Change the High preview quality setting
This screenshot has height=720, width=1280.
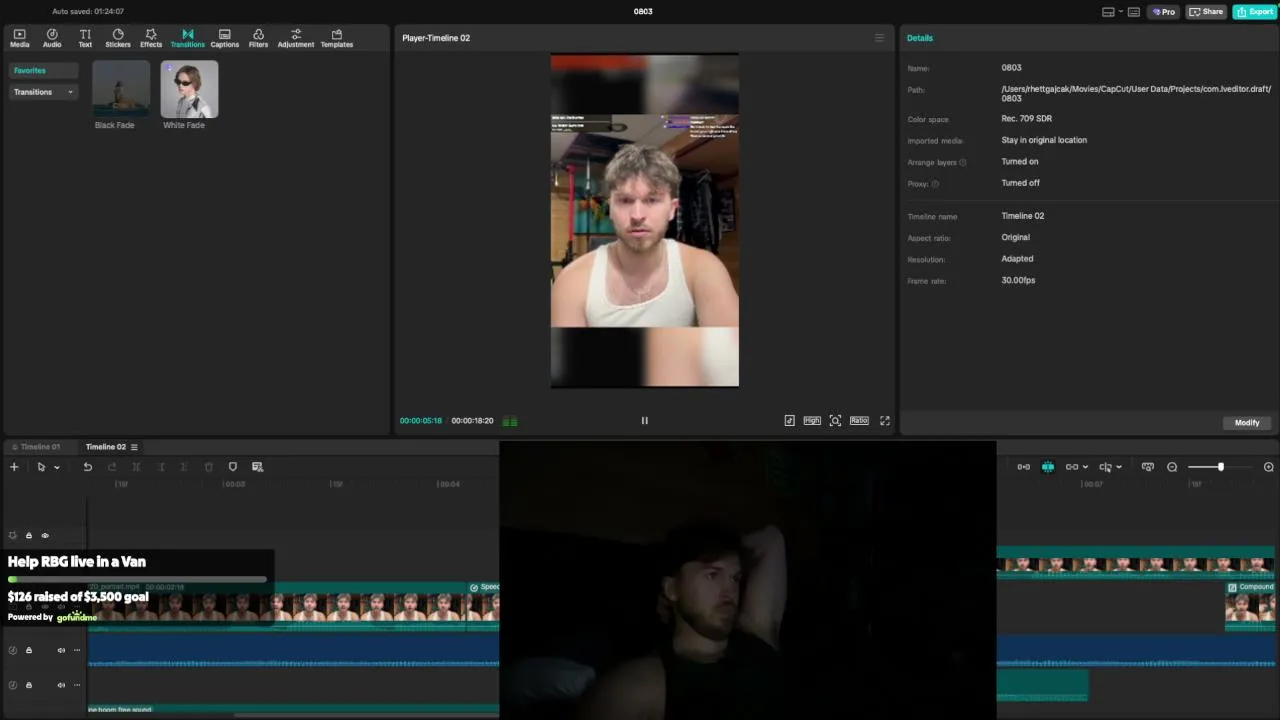click(x=812, y=421)
